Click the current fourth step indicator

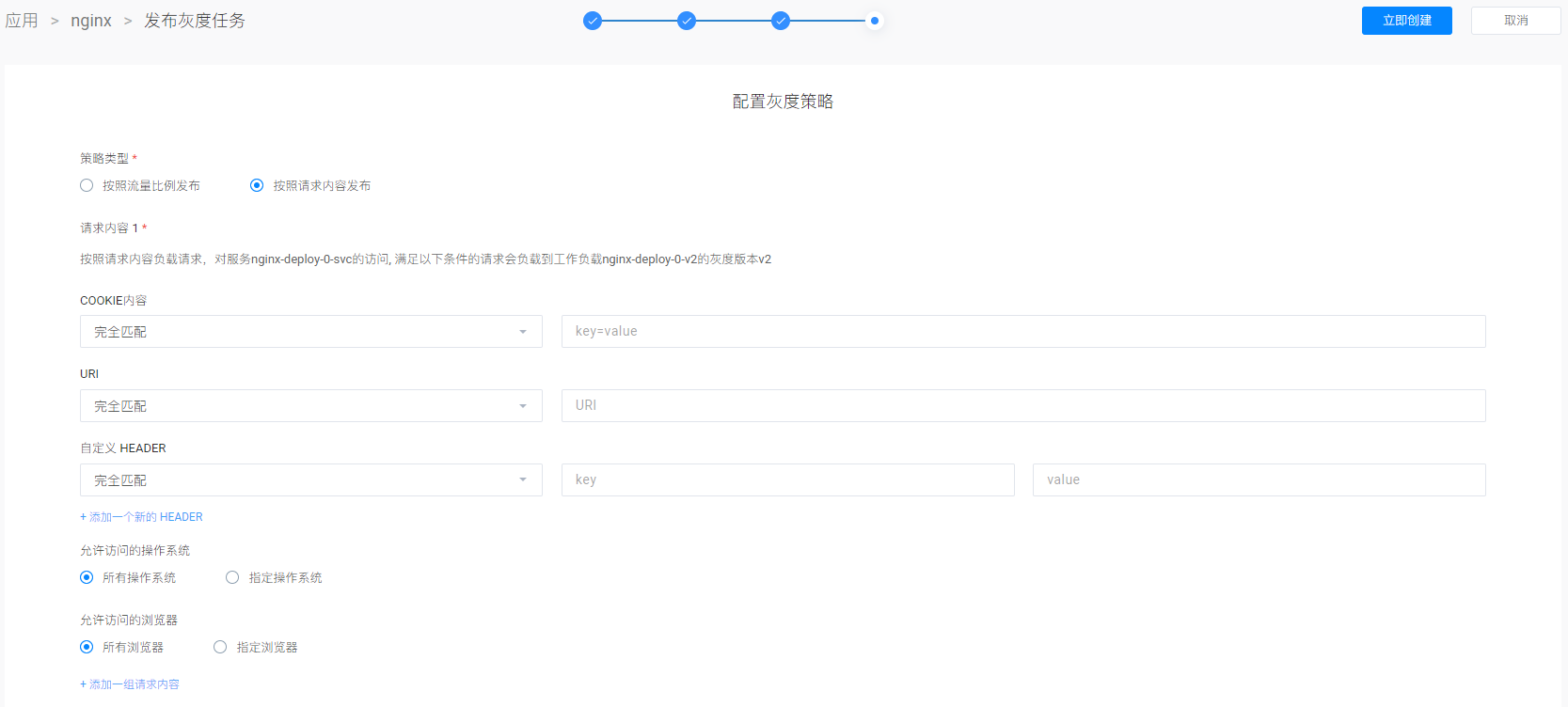pos(875,21)
